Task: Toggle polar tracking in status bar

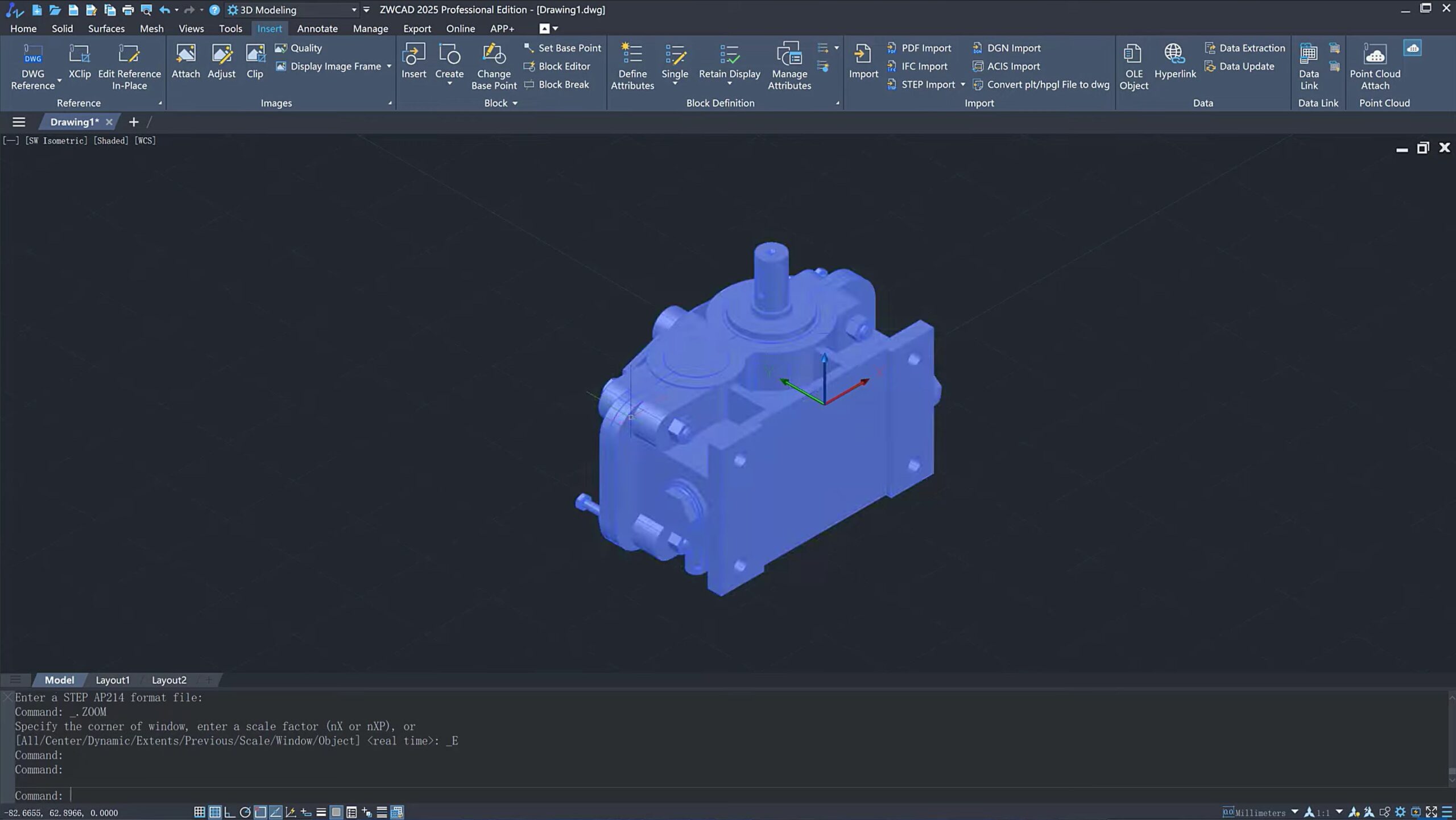Action: 245,812
